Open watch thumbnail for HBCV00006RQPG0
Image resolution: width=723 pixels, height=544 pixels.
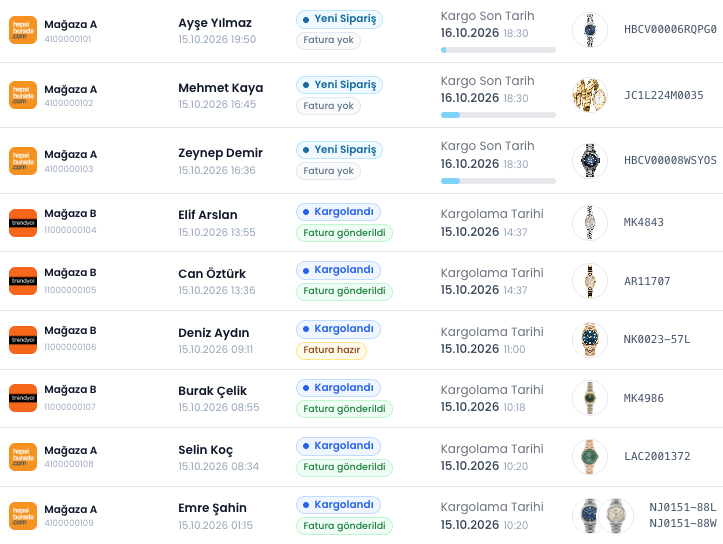[590, 30]
